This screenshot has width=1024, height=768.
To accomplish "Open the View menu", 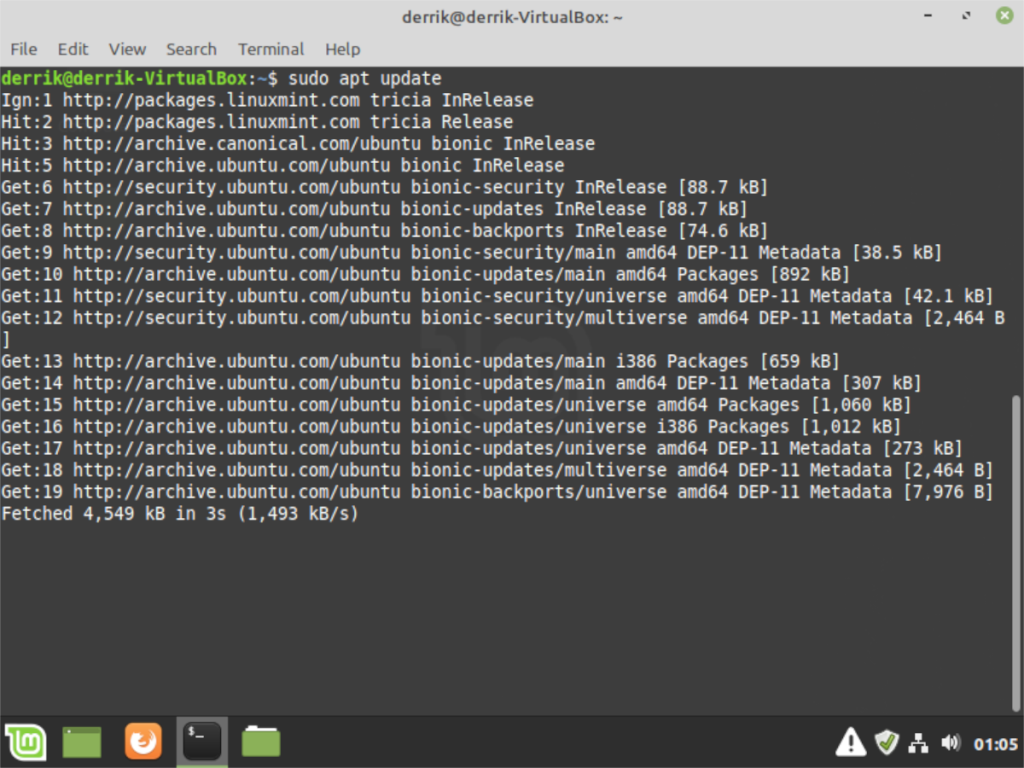I will 126,49.
